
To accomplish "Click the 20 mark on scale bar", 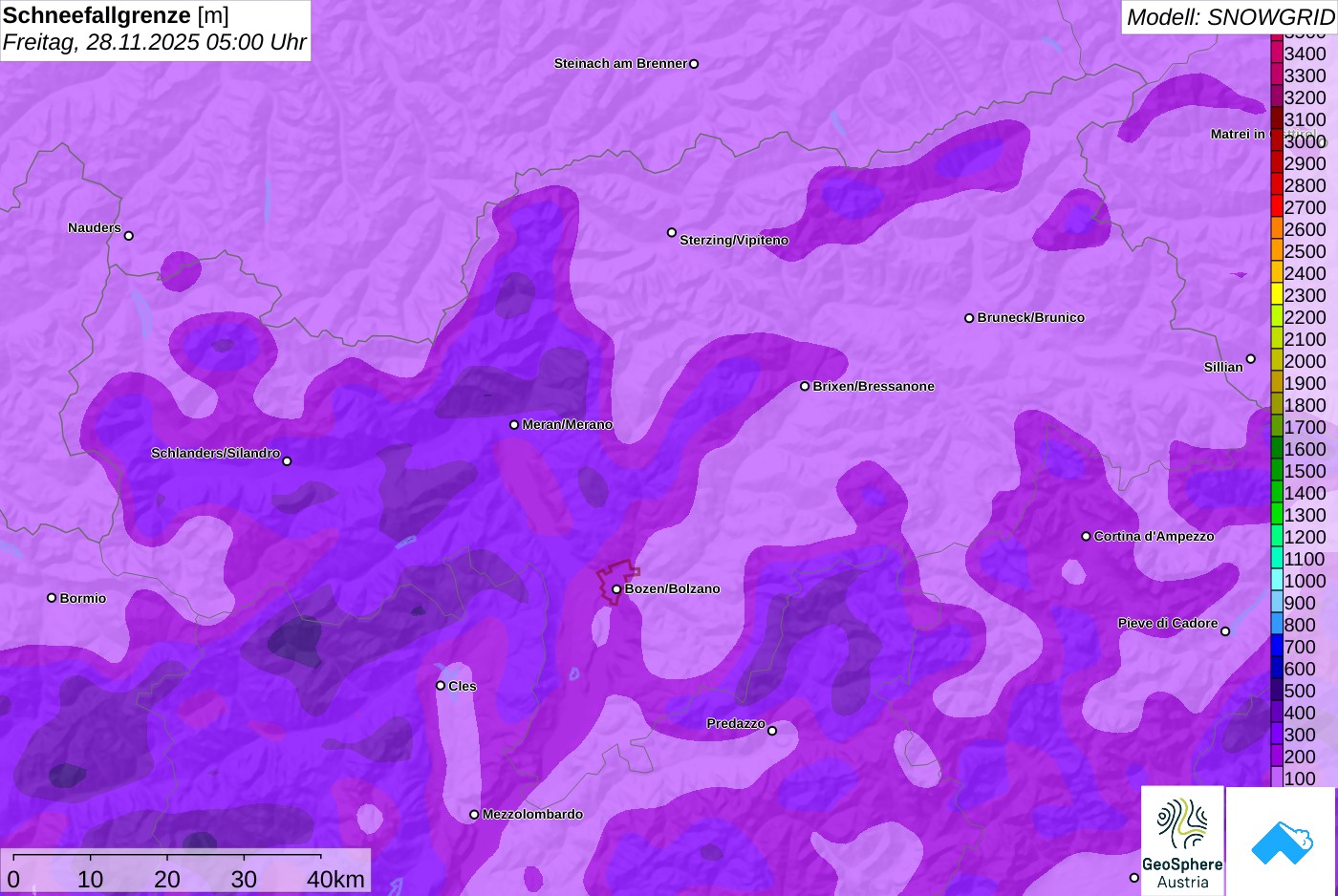I will (x=167, y=879).
